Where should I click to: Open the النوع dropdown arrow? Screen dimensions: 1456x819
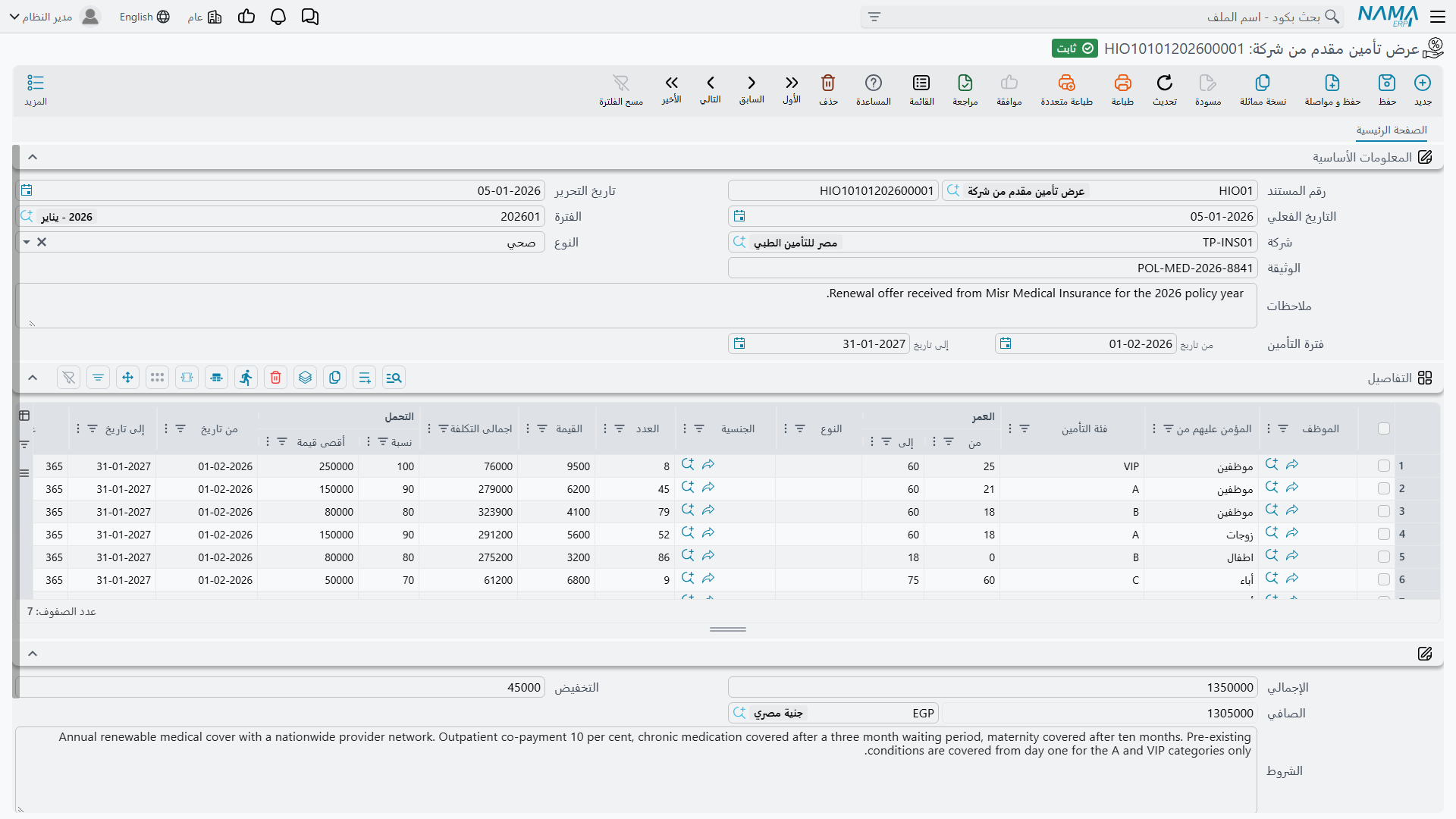27,243
